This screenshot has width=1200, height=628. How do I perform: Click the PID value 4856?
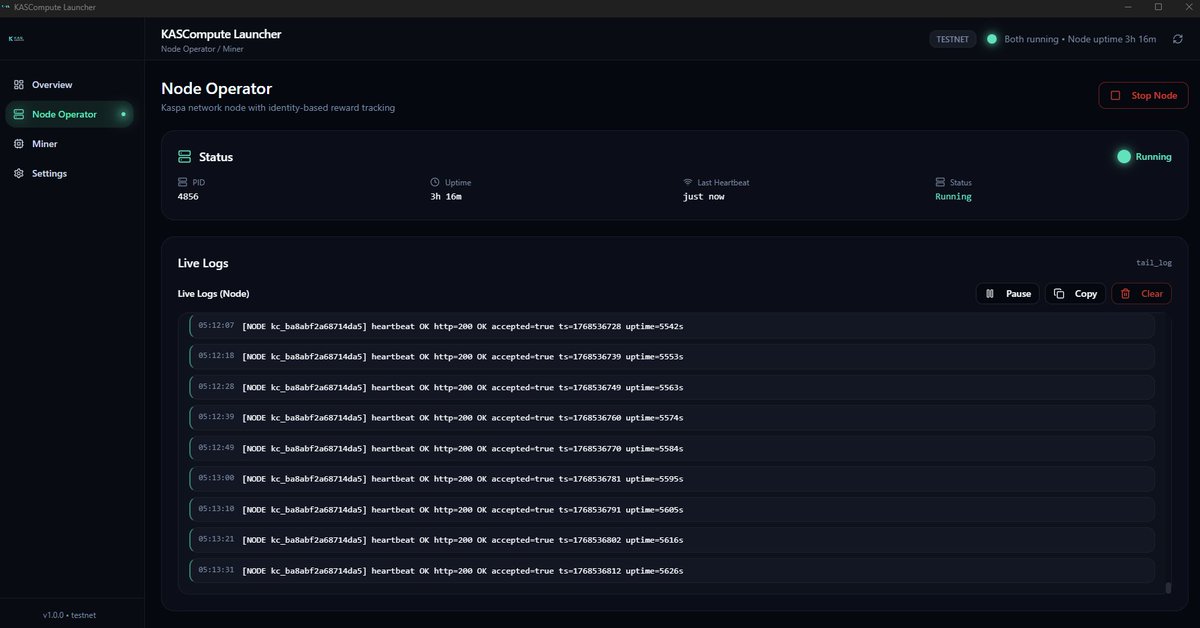(x=188, y=197)
